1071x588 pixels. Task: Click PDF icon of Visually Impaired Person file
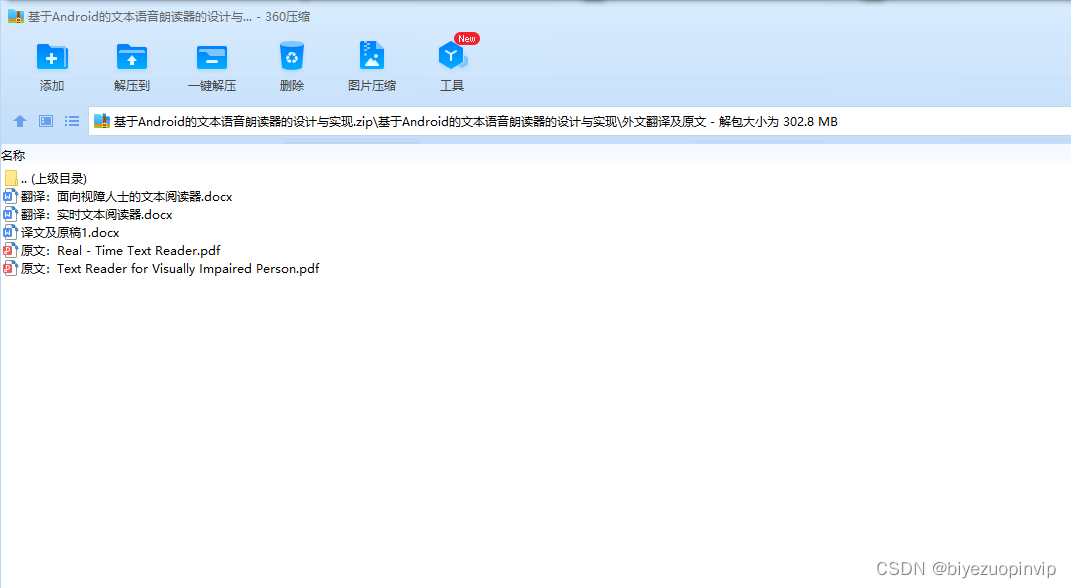click(10, 268)
